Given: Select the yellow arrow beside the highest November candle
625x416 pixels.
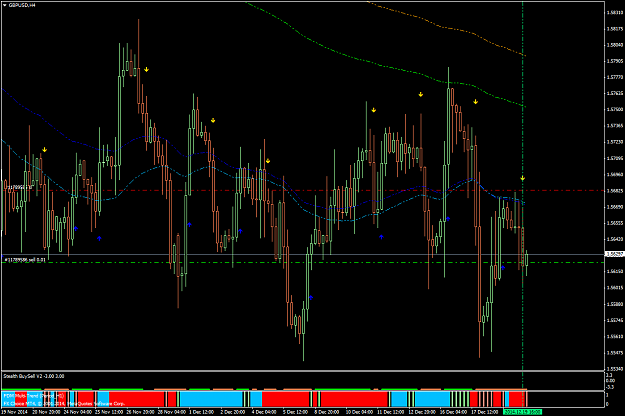Looking at the screenshot, I should [146, 70].
